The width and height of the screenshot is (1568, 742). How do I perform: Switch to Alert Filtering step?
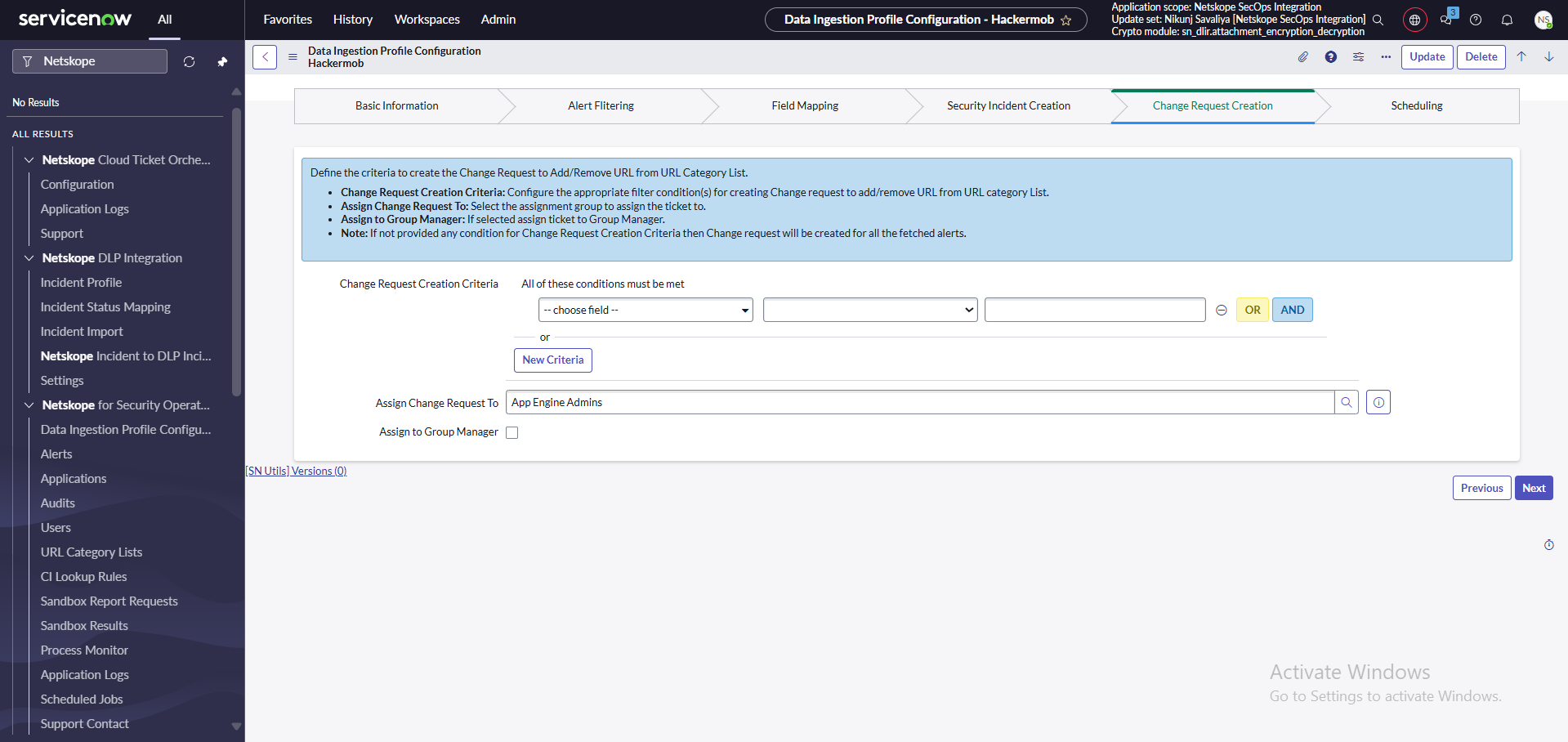coord(601,106)
